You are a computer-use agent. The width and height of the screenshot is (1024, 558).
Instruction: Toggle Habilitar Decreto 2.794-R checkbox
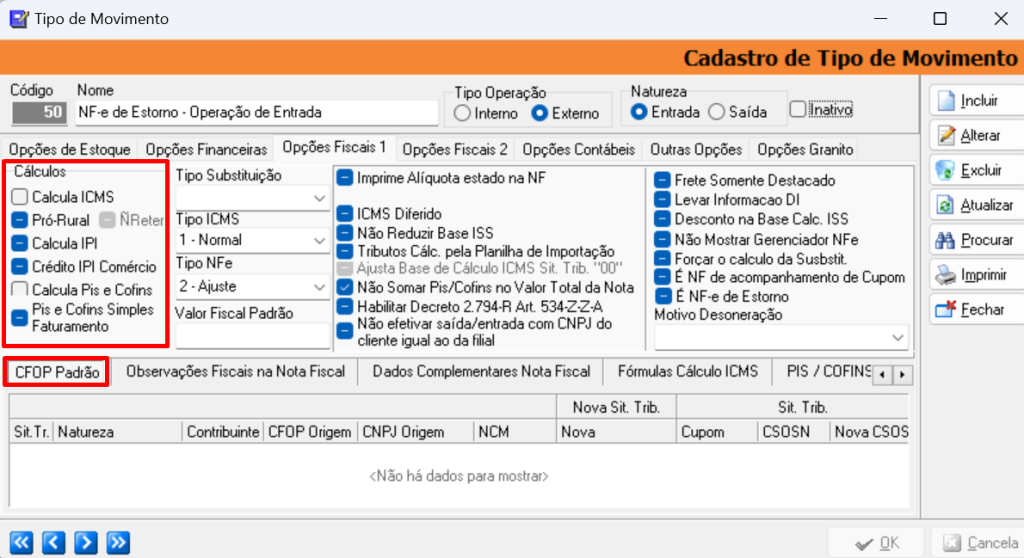(x=345, y=306)
